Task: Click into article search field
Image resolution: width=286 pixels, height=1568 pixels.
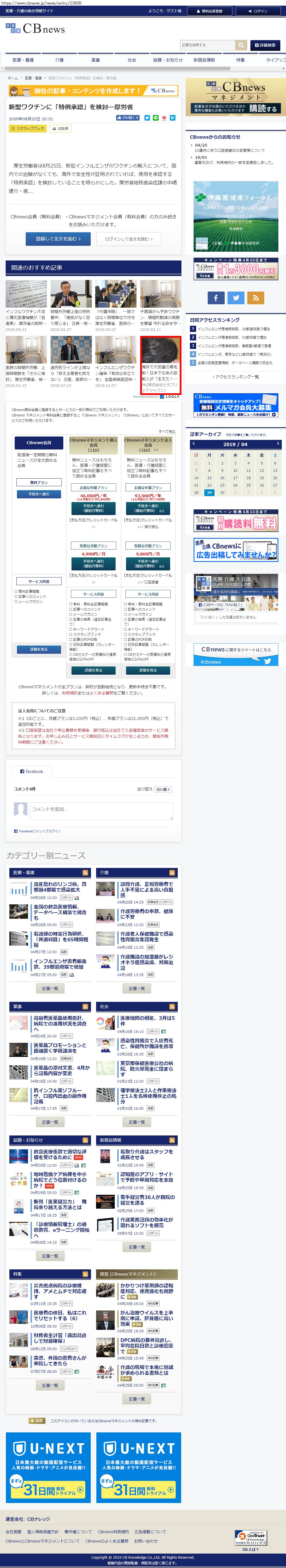Action: (207, 45)
